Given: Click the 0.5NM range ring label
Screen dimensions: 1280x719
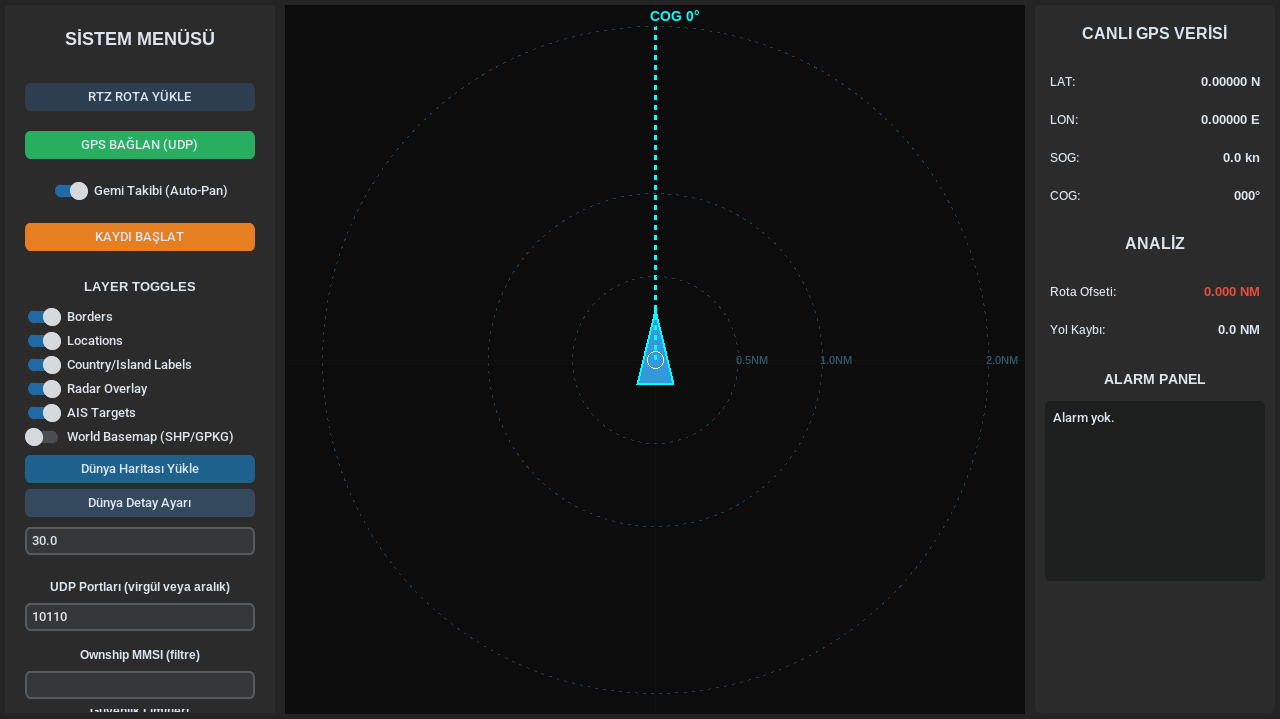Looking at the screenshot, I should (752, 360).
